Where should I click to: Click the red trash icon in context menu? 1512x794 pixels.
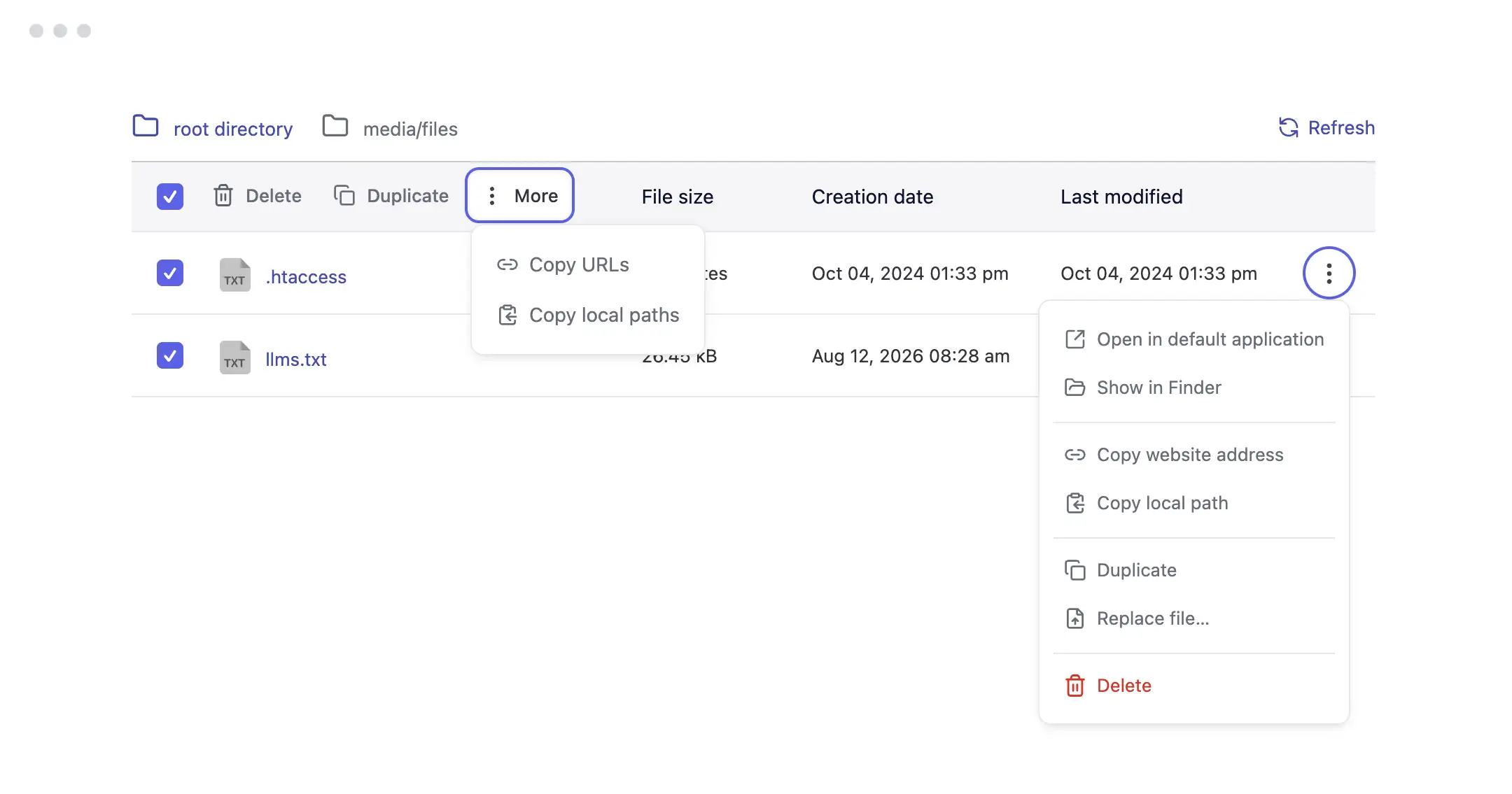(1075, 686)
